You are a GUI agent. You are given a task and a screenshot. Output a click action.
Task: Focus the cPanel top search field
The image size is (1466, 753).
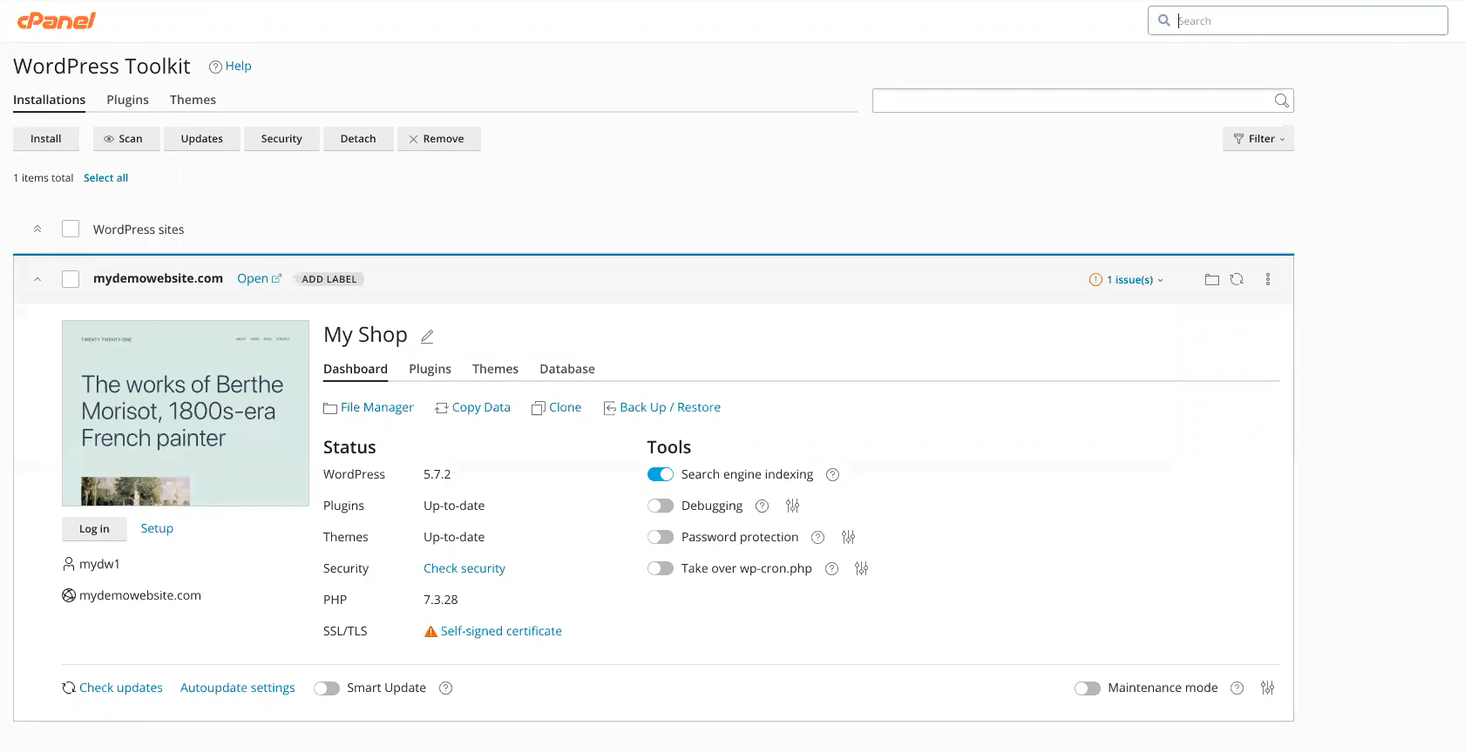1298,20
